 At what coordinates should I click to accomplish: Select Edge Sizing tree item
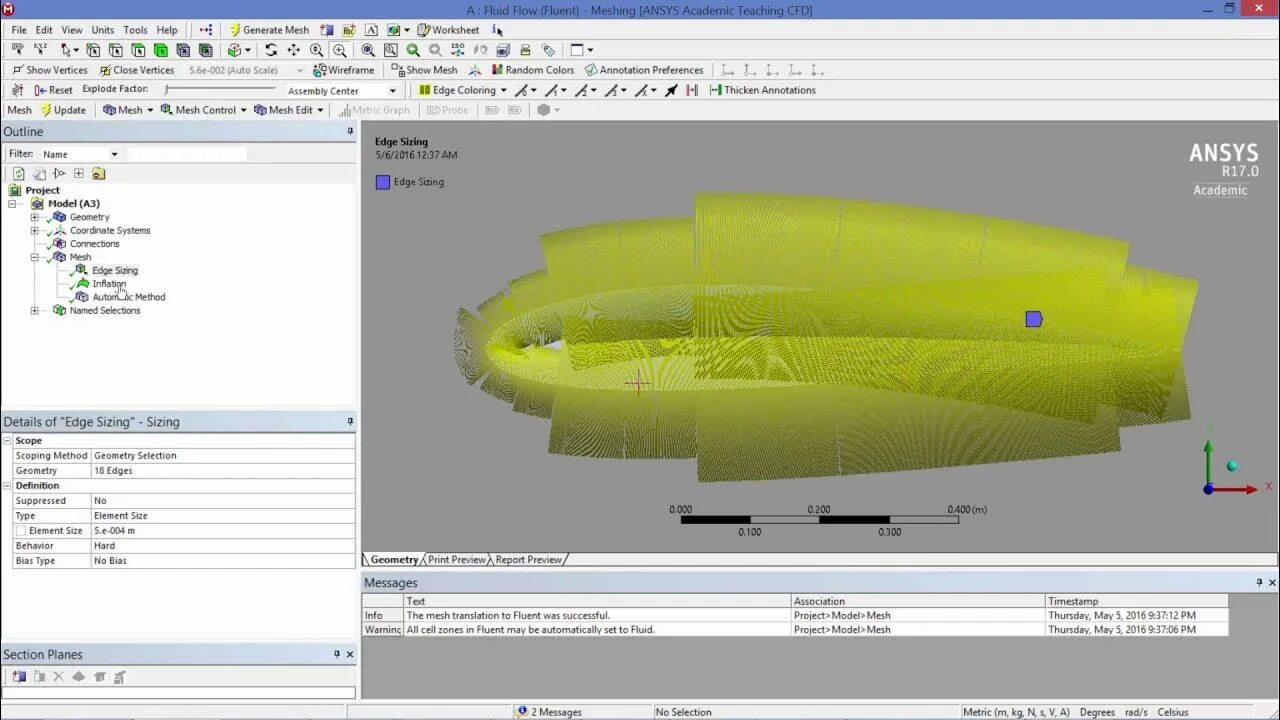[x=115, y=270]
